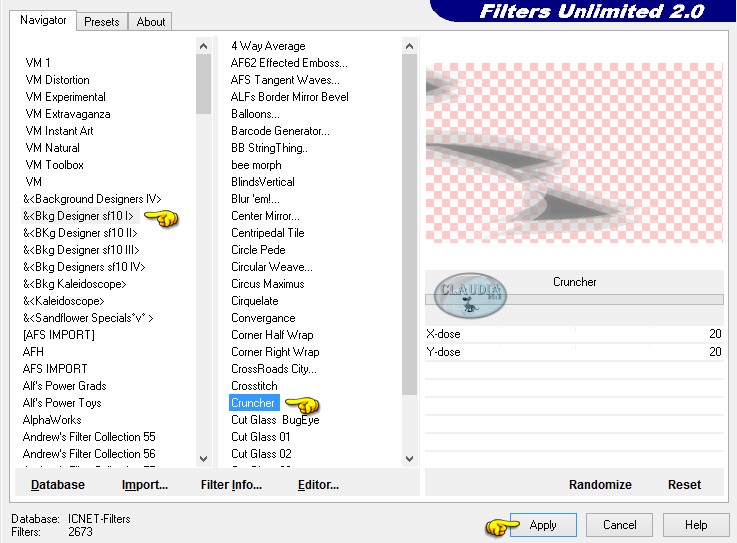Open the Presets tab
The width and height of the screenshot is (737, 543).
[102, 22]
